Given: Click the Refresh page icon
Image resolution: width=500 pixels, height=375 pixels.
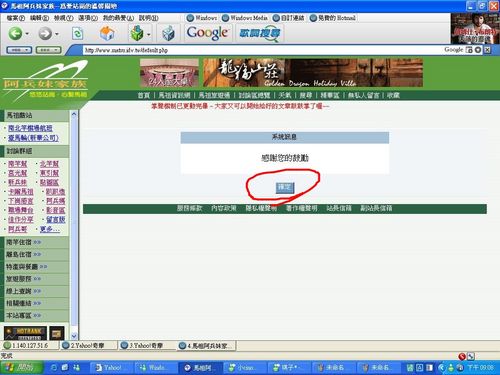Looking at the screenshot, I should pos(77,34).
